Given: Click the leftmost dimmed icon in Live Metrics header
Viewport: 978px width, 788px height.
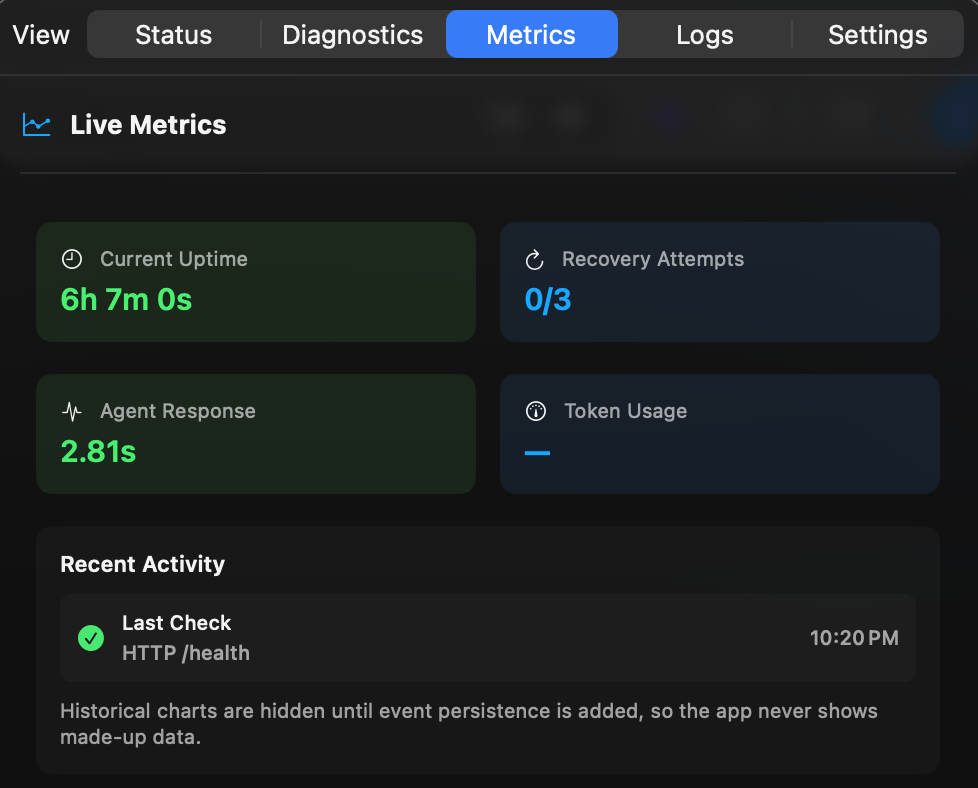Looking at the screenshot, I should pos(505,117).
